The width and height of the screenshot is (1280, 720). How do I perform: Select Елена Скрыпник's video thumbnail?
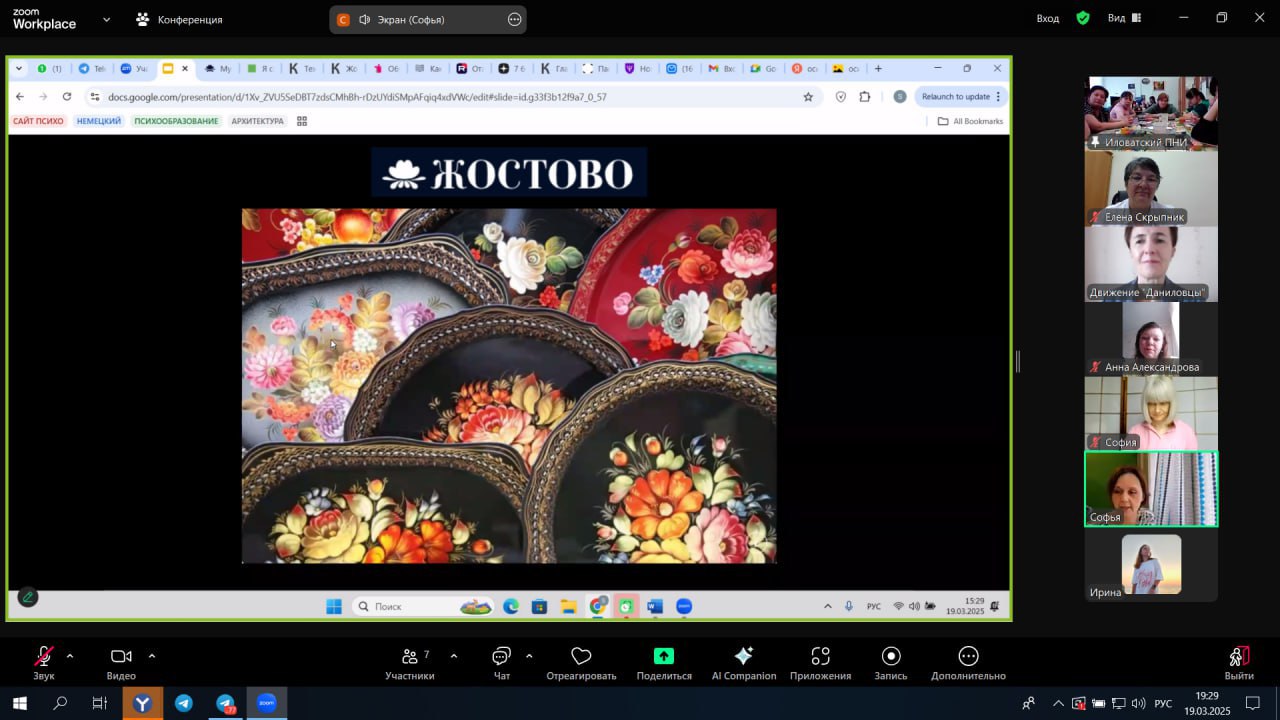pyautogui.click(x=1151, y=188)
